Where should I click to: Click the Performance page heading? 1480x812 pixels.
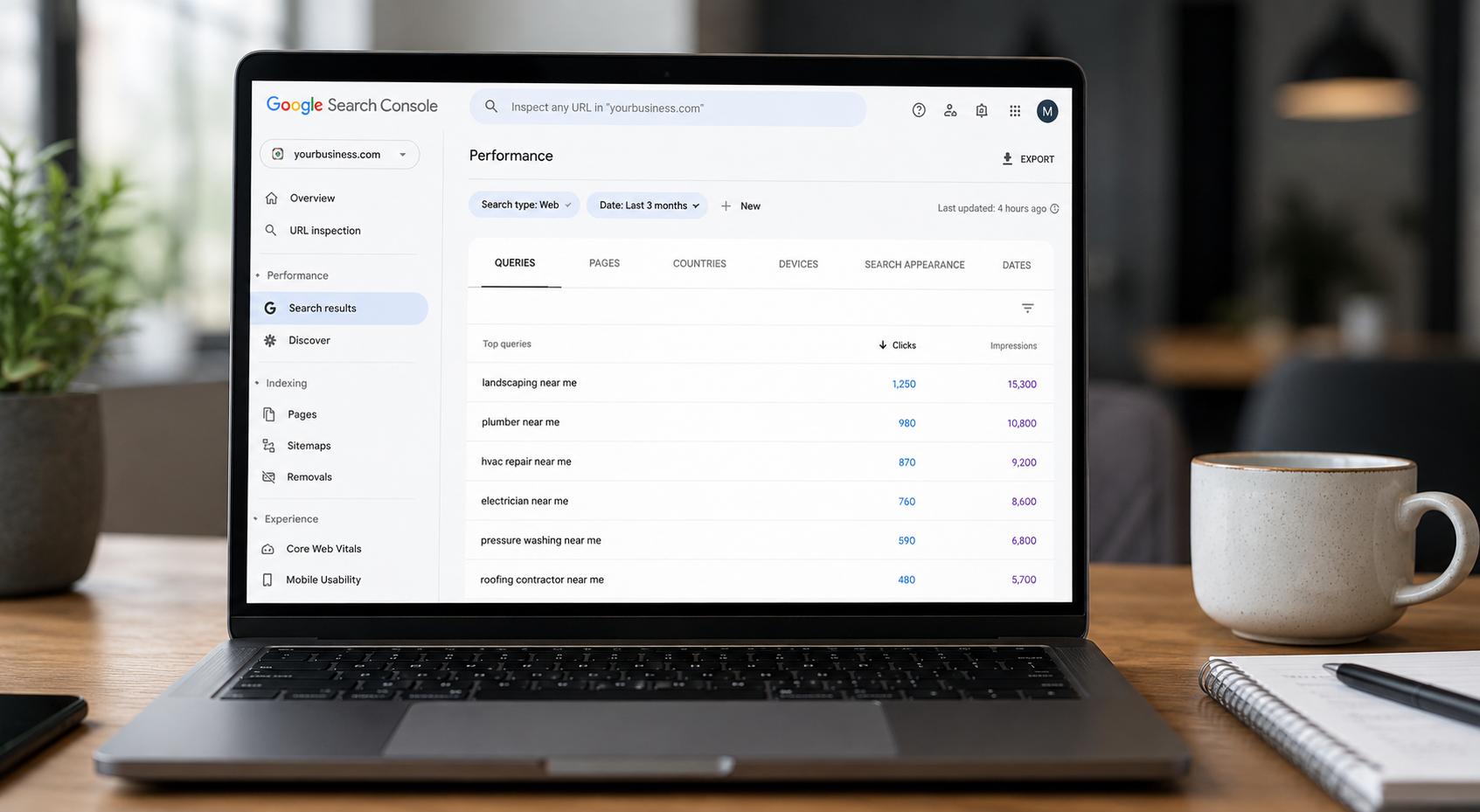click(511, 156)
